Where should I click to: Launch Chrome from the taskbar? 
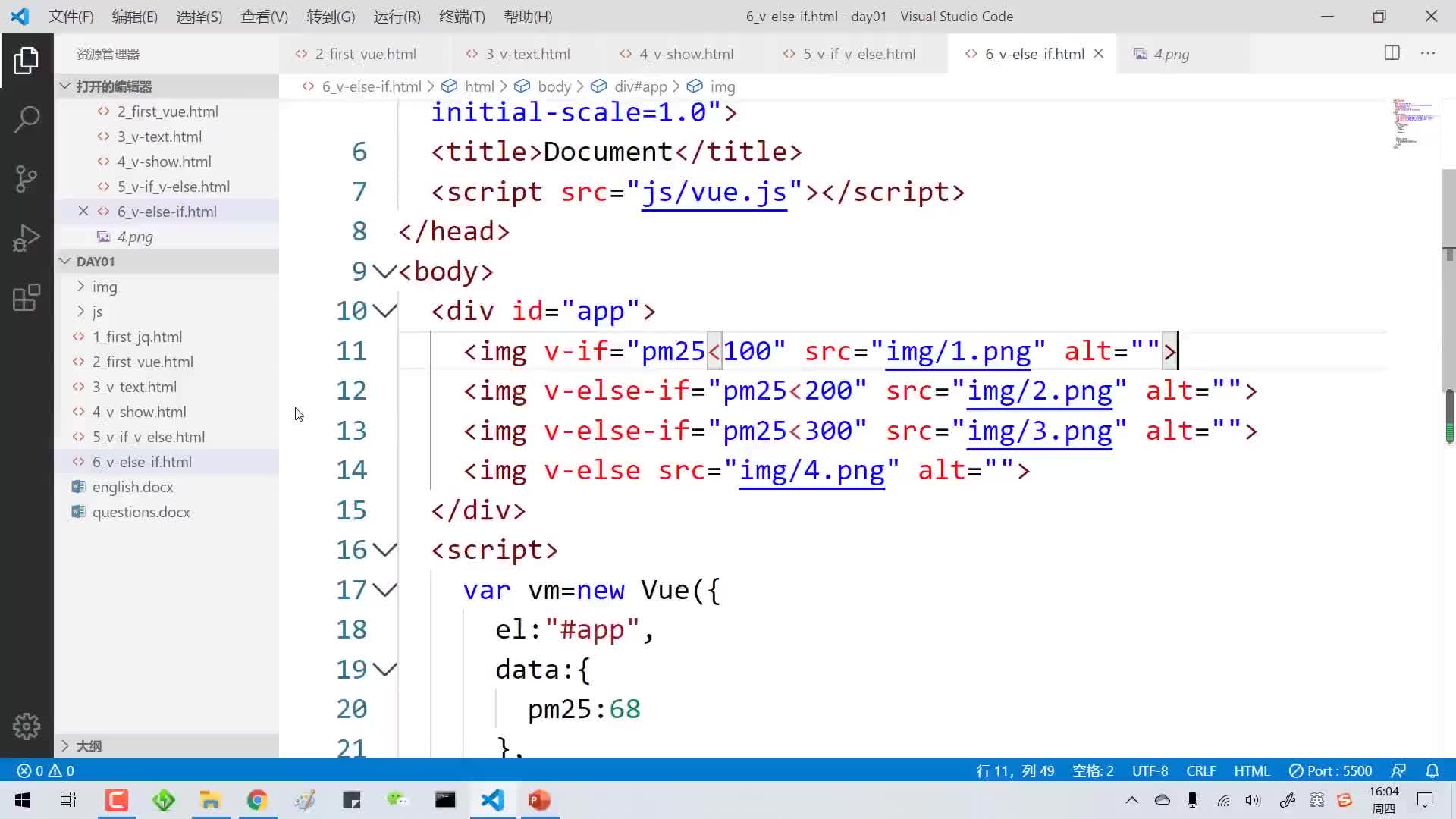[x=257, y=800]
